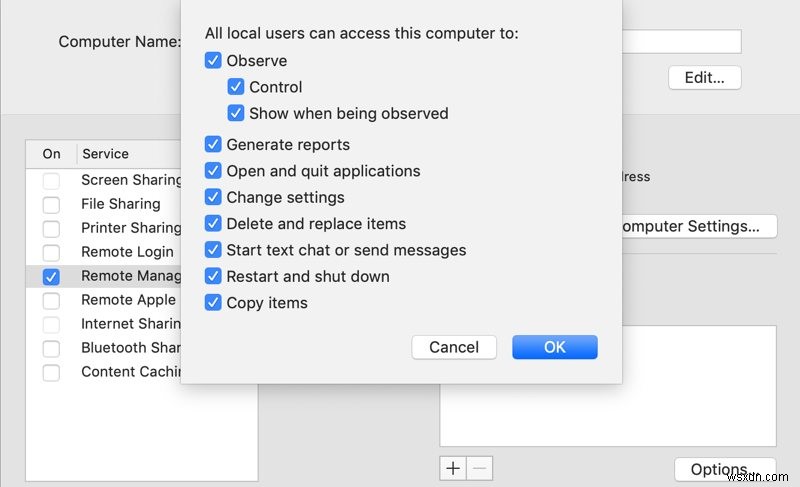Toggle the Control permission checkbox
Screen dimensions: 800x487
(236, 87)
